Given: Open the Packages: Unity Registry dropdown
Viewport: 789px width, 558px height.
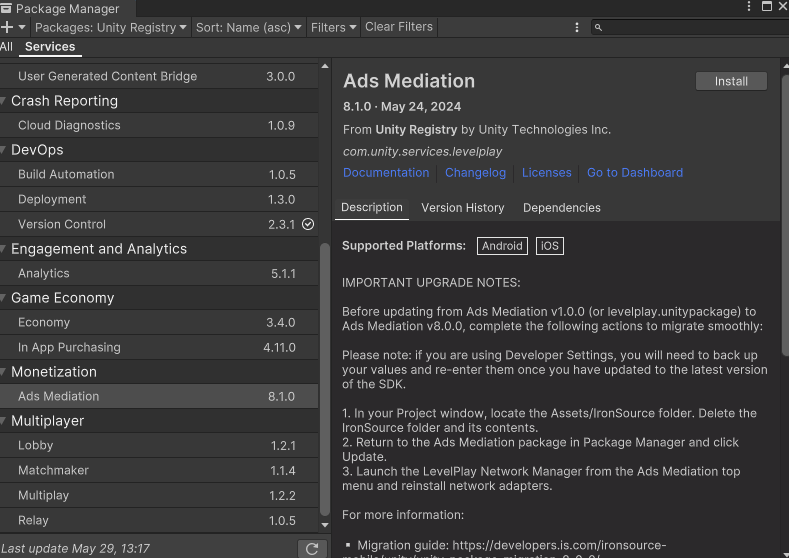Looking at the screenshot, I should coord(111,27).
